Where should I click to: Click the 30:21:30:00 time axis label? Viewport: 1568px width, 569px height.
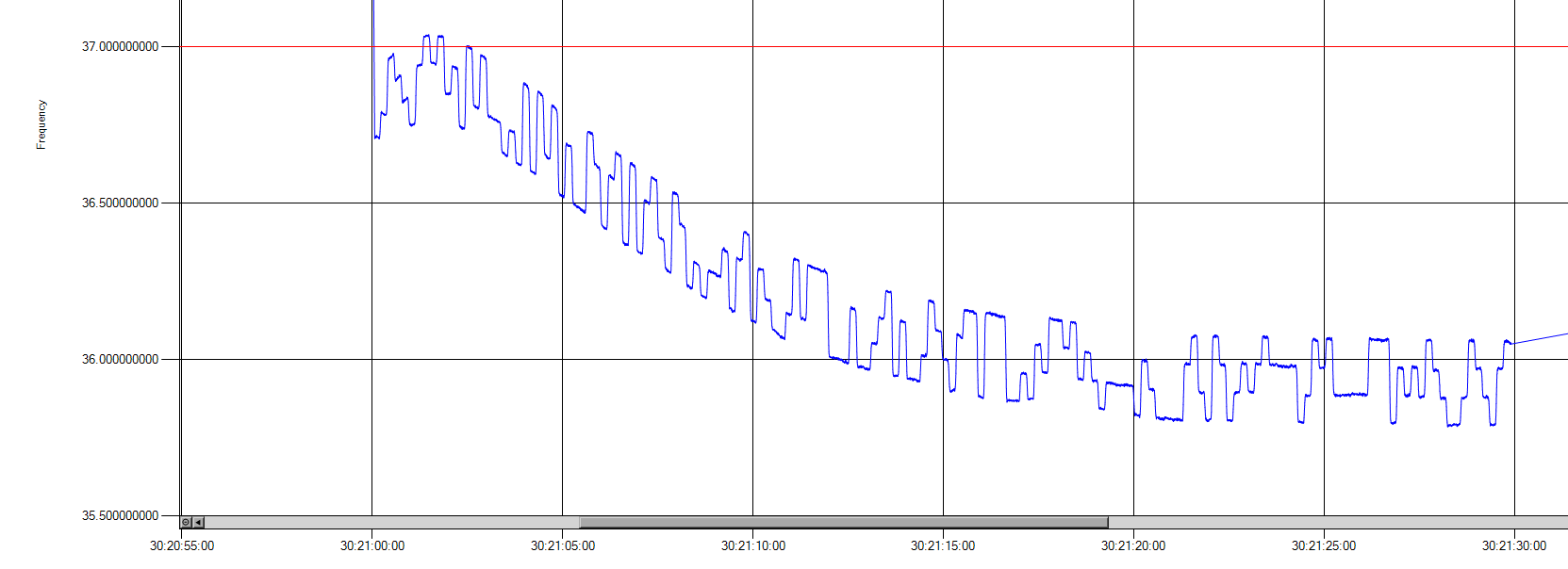tap(1514, 545)
